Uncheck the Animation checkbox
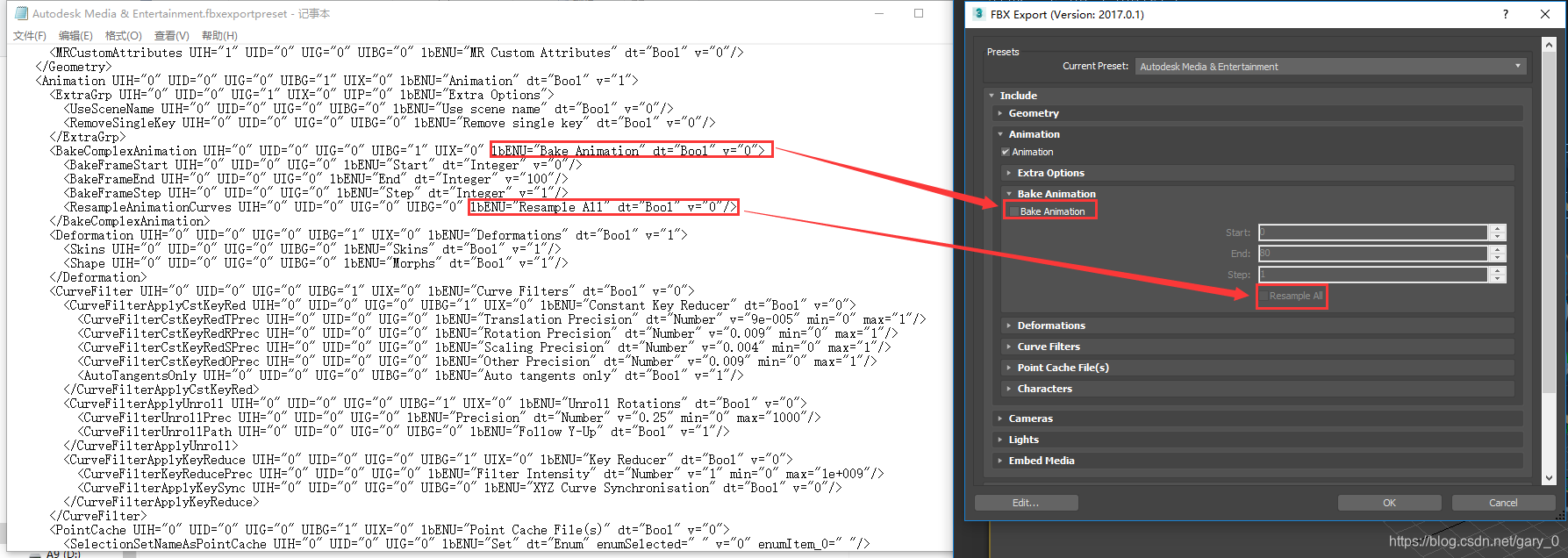This screenshot has width=1568, height=558. [x=1006, y=152]
